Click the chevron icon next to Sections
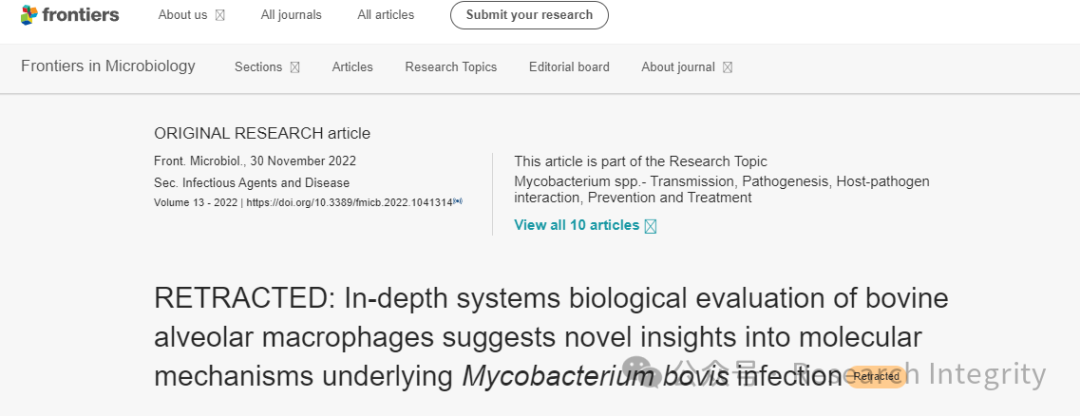1080x416 pixels. pyautogui.click(x=295, y=67)
